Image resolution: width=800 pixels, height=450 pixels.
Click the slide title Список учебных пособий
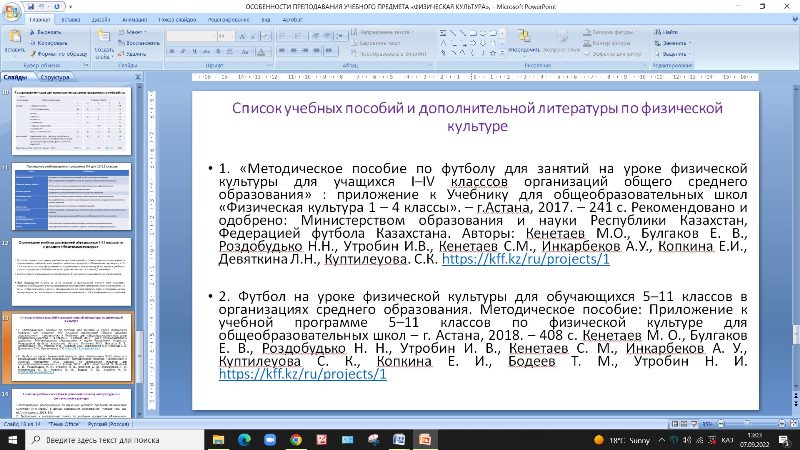[477, 117]
